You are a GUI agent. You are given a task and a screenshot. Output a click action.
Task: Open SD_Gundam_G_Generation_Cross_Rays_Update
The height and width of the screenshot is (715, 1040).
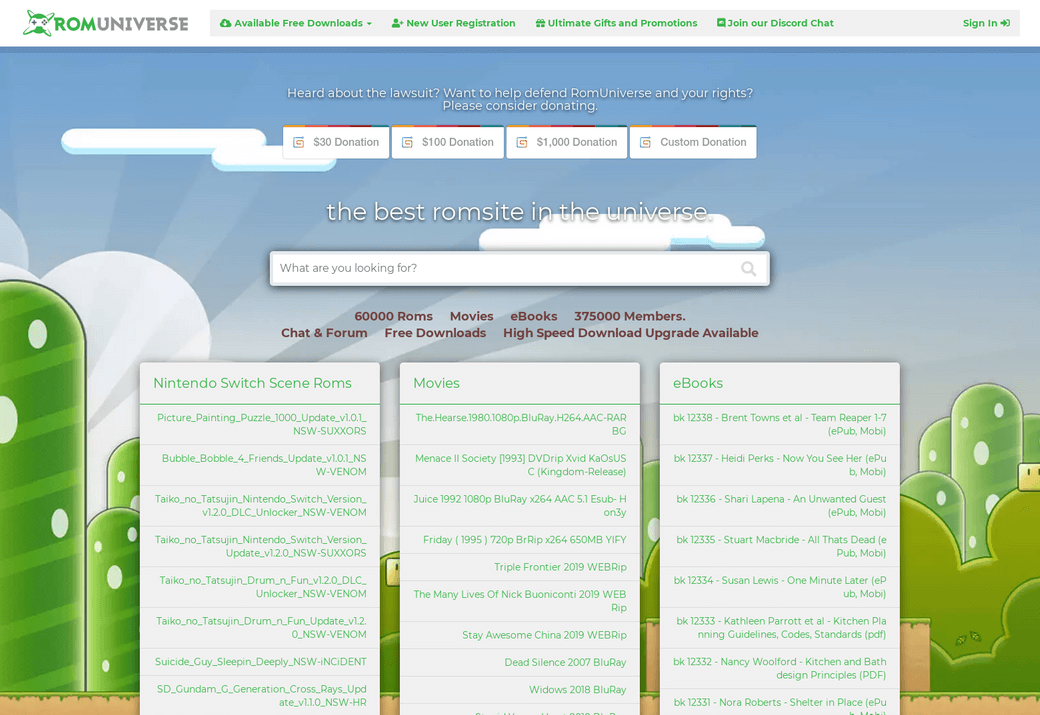point(260,695)
